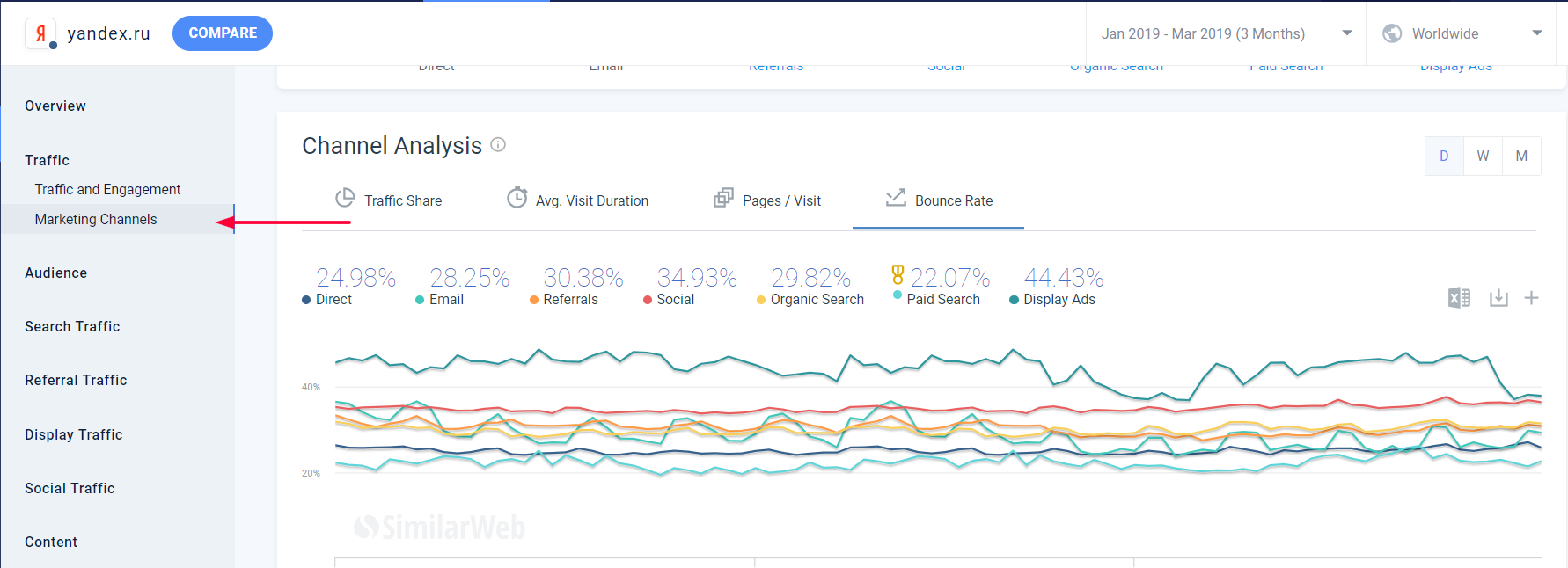
Task: Switch chart granularity to Daily
Action: click(1444, 156)
